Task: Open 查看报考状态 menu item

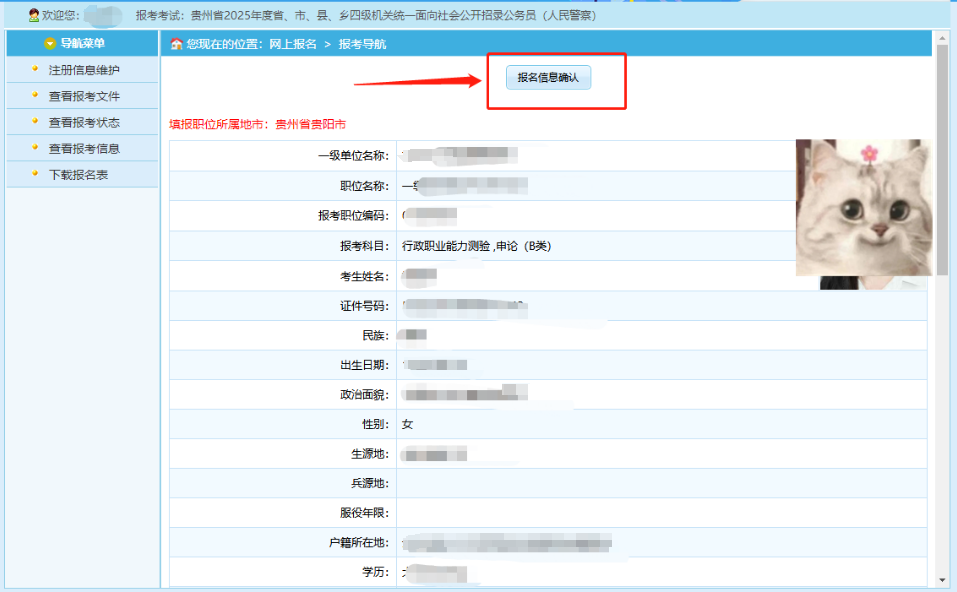Action: pos(84,123)
